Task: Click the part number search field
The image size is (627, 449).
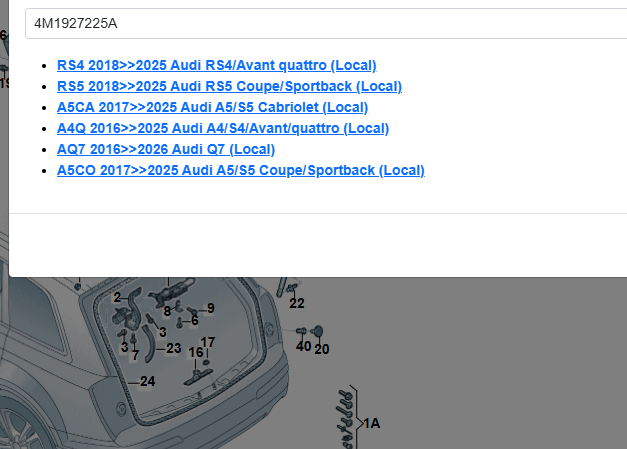Action: pos(320,23)
